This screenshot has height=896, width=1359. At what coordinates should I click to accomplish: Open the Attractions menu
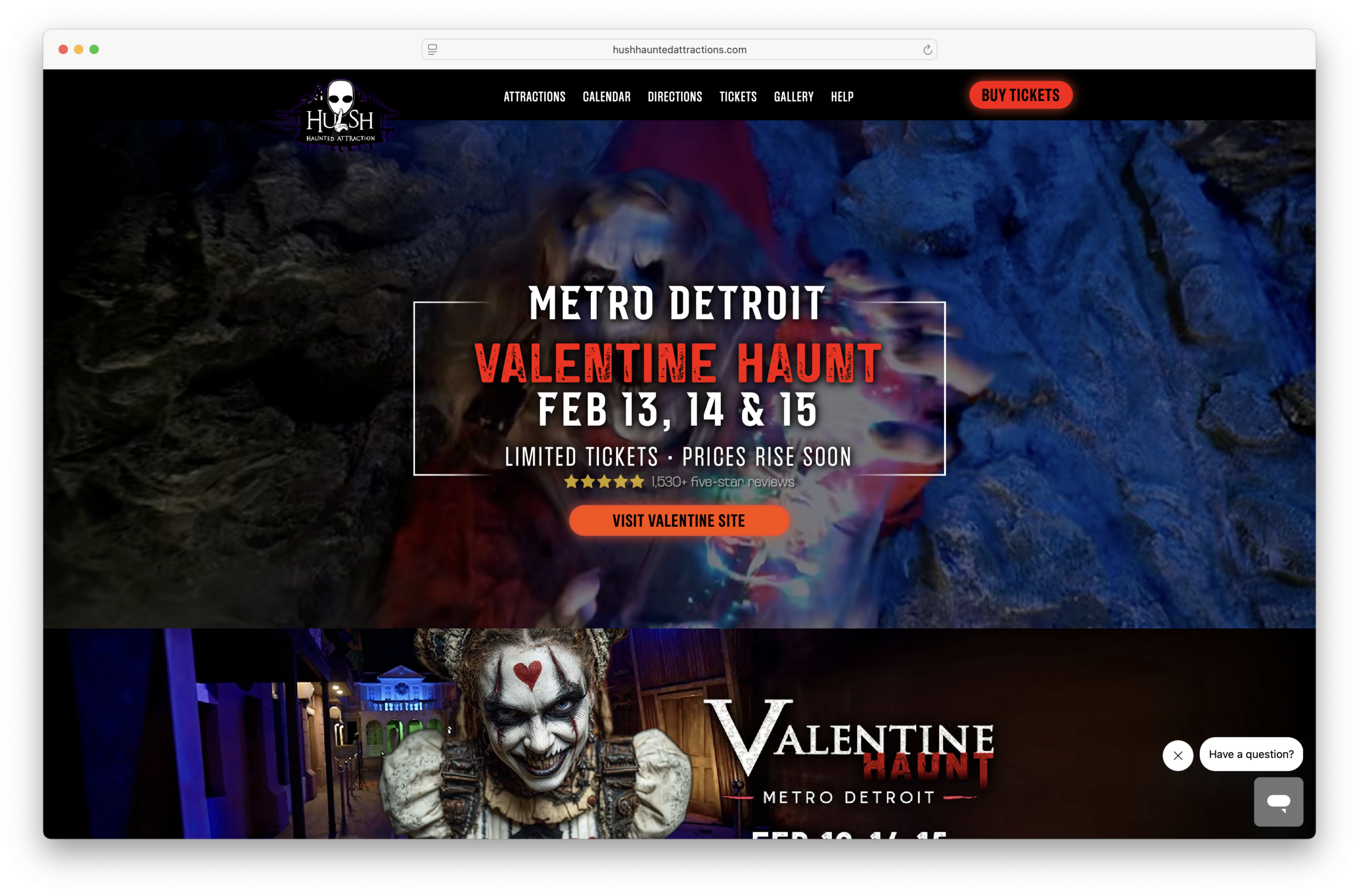(535, 97)
